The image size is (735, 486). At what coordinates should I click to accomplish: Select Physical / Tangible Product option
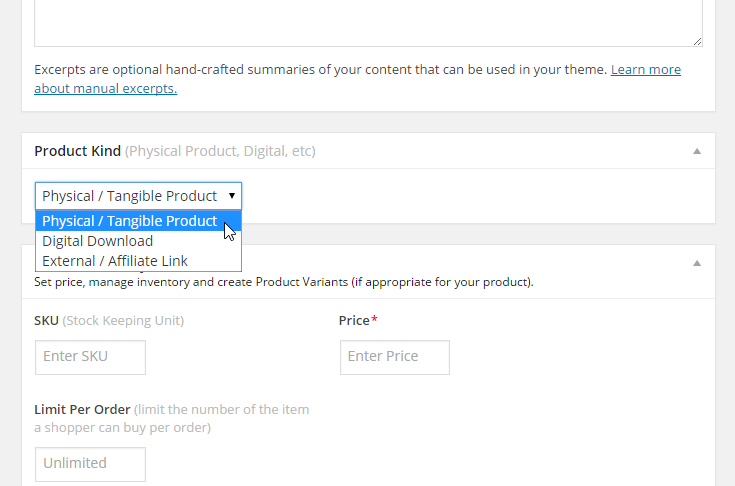(x=130, y=221)
